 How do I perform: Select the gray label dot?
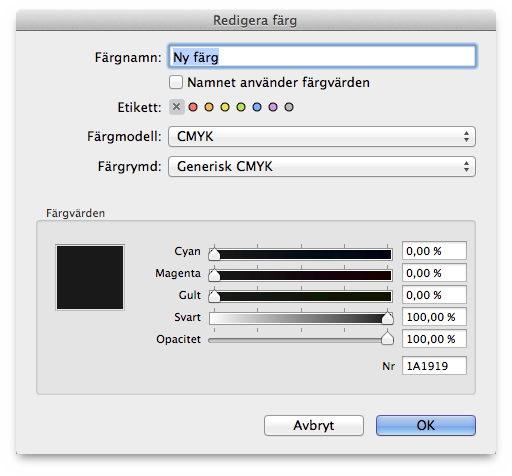(289, 107)
